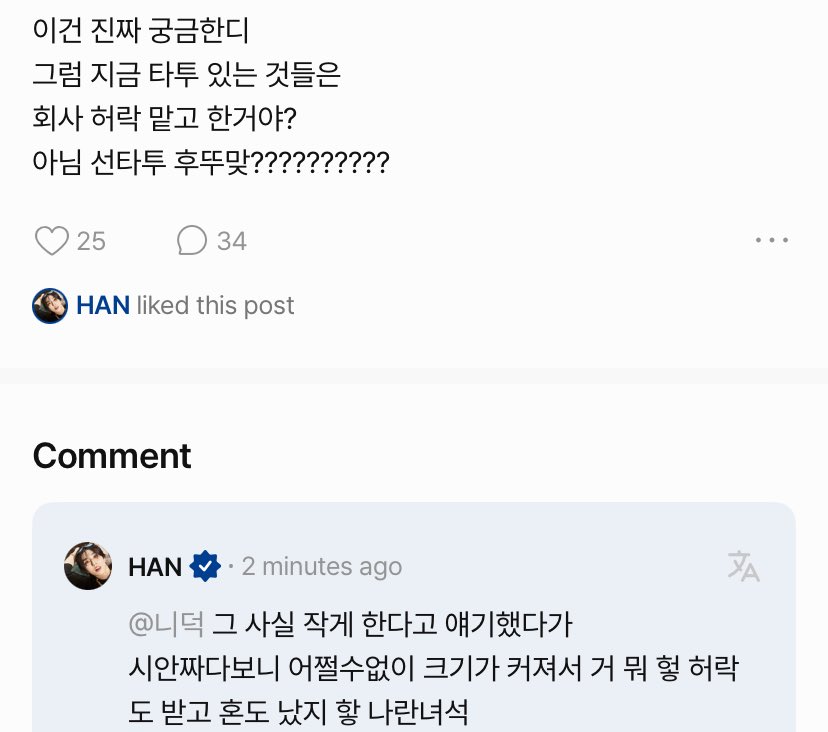Viewport: 828px width, 732px height.
Task: Open HAN's small avatar beside 'liked this post'
Action: pos(50,305)
